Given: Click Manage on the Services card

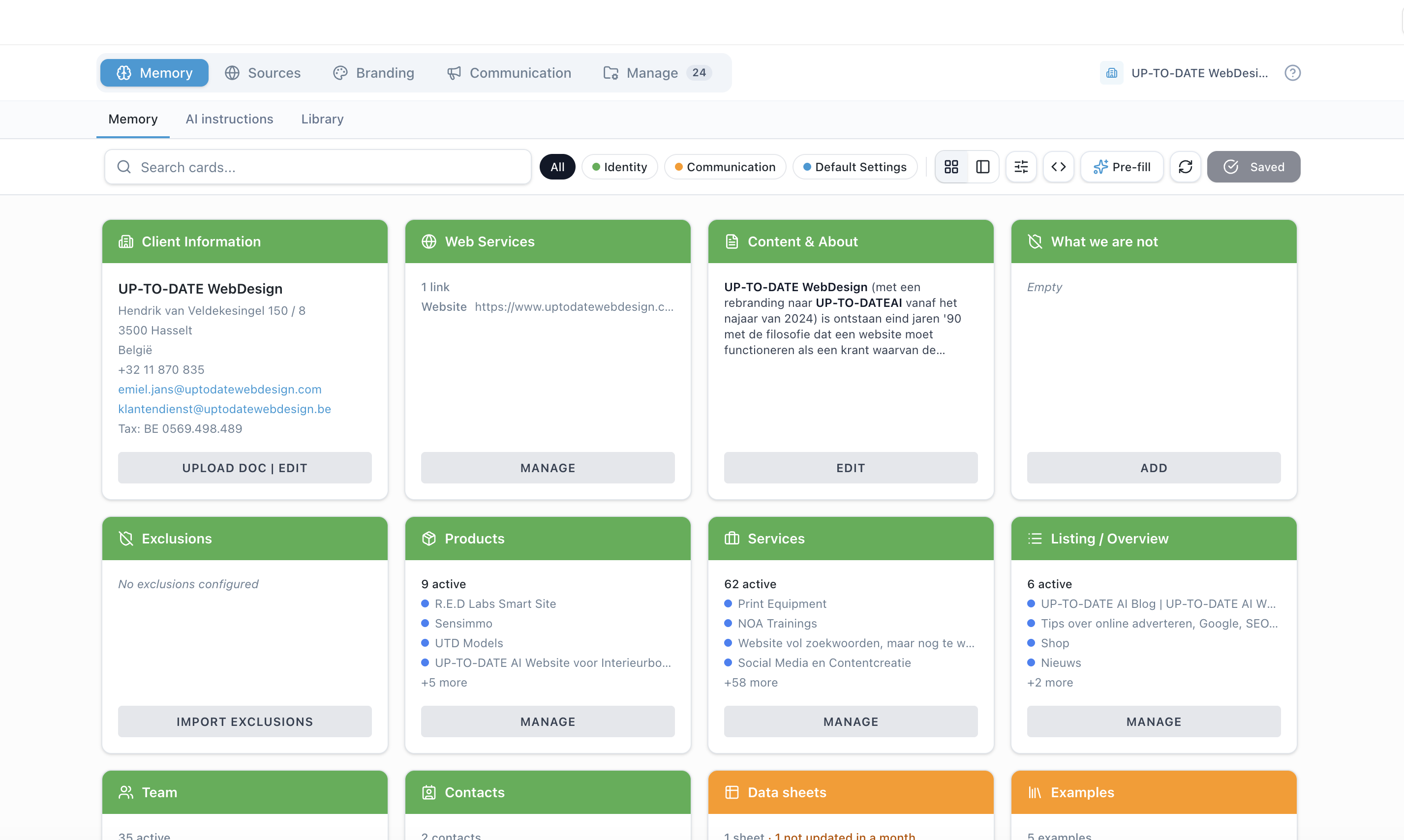Looking at the screenshot, I should [851, 721].
